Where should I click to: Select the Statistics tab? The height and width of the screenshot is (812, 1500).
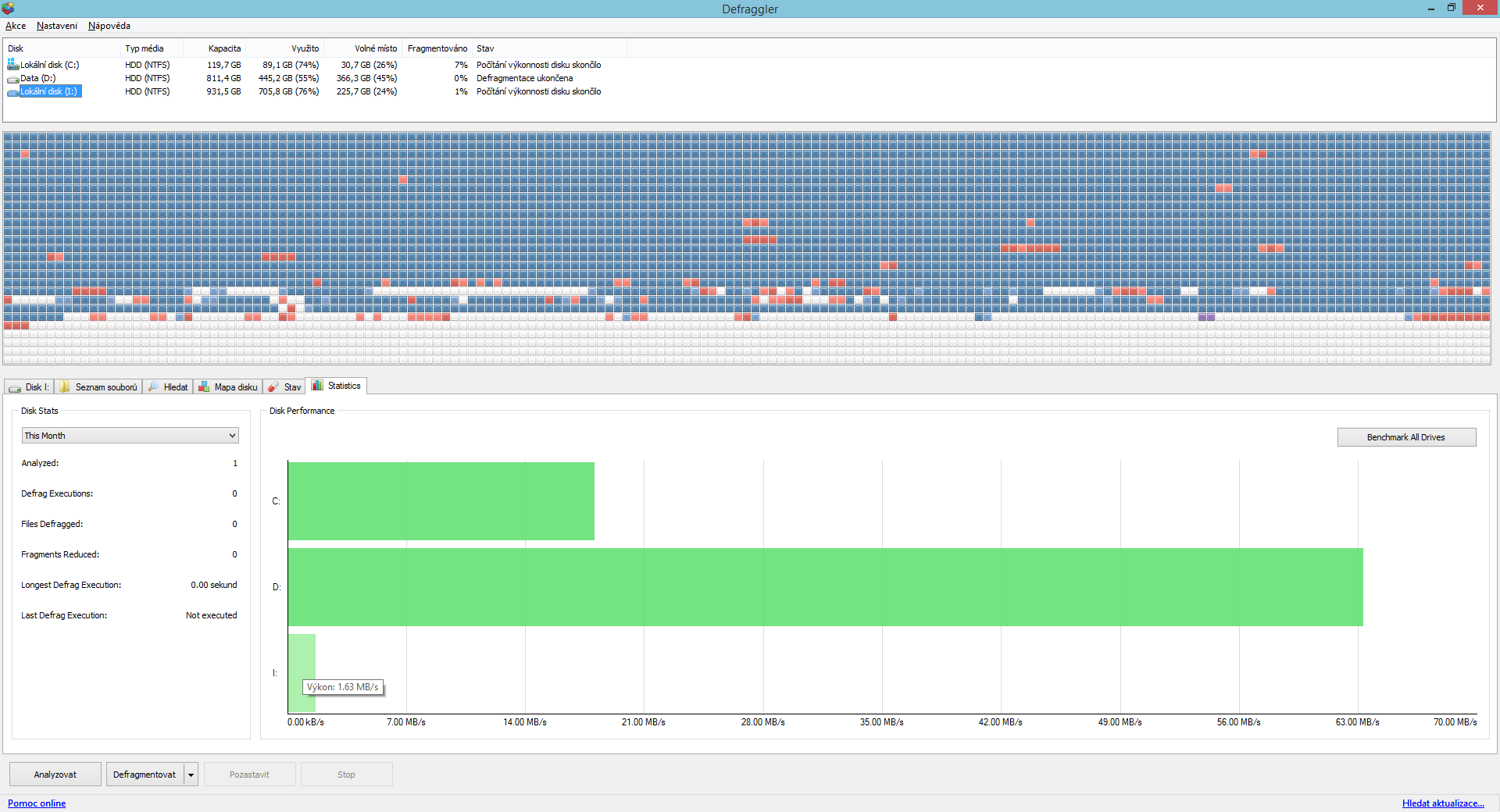[337, 386]
